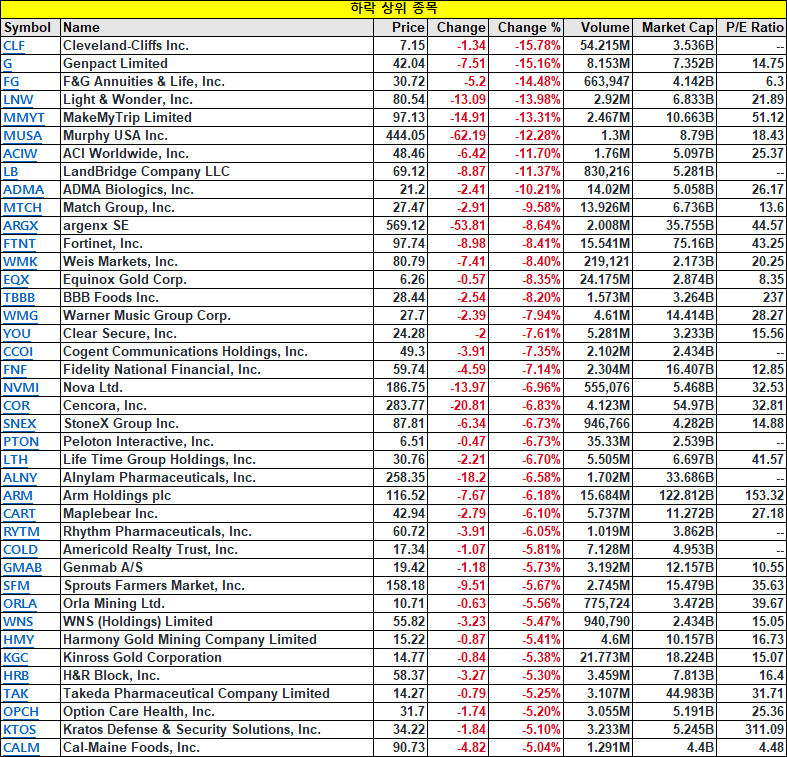Select the Nova Ltd. name cell

pyautogui.click(x=217, y=388)
